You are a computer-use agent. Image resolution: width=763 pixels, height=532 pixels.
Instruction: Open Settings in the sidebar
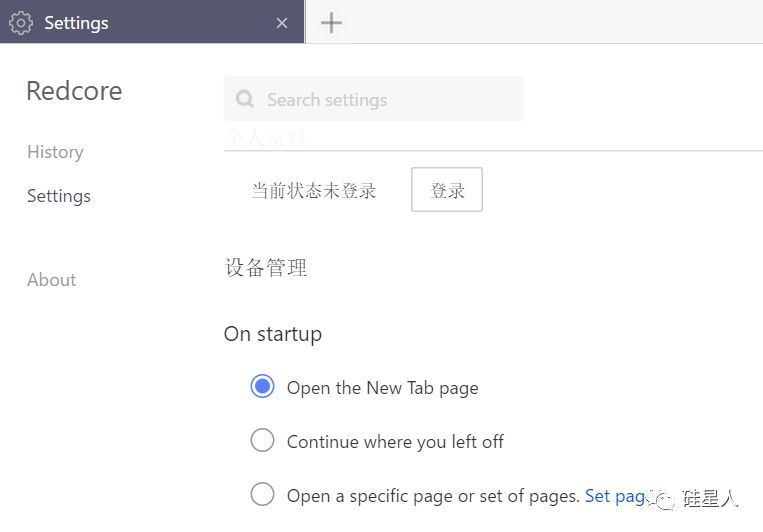[x=59, y=196]
